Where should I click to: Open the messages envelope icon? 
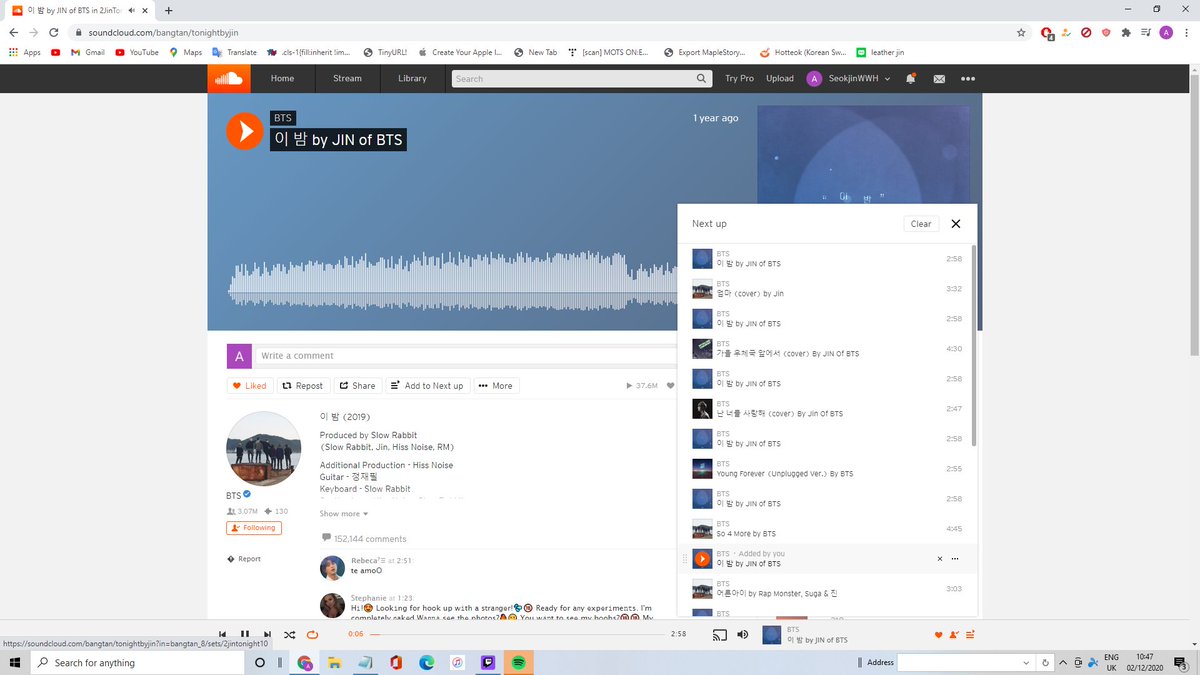point(939,78)
